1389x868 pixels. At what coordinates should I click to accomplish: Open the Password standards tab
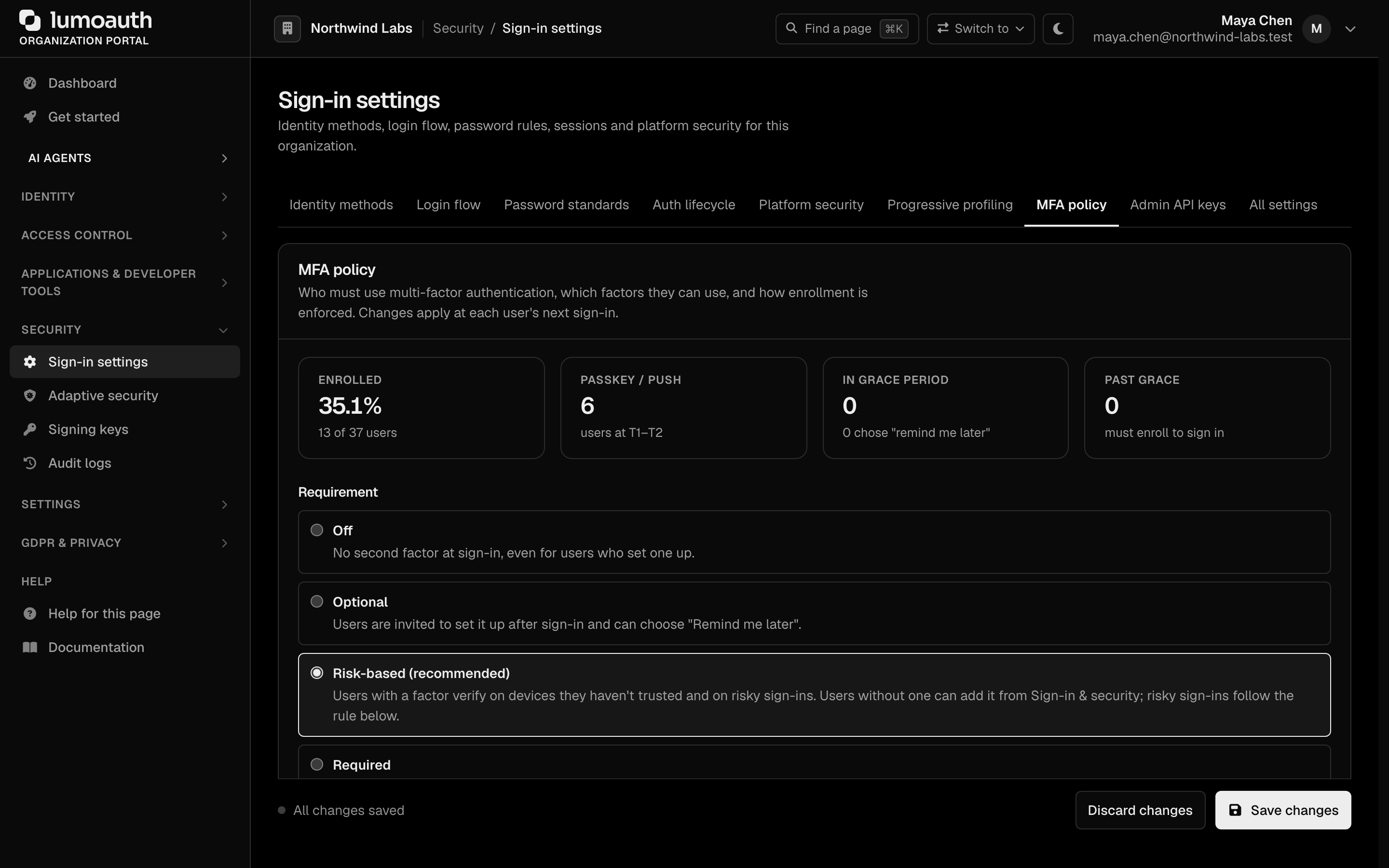pyautogui.click(x=567, y=205)
